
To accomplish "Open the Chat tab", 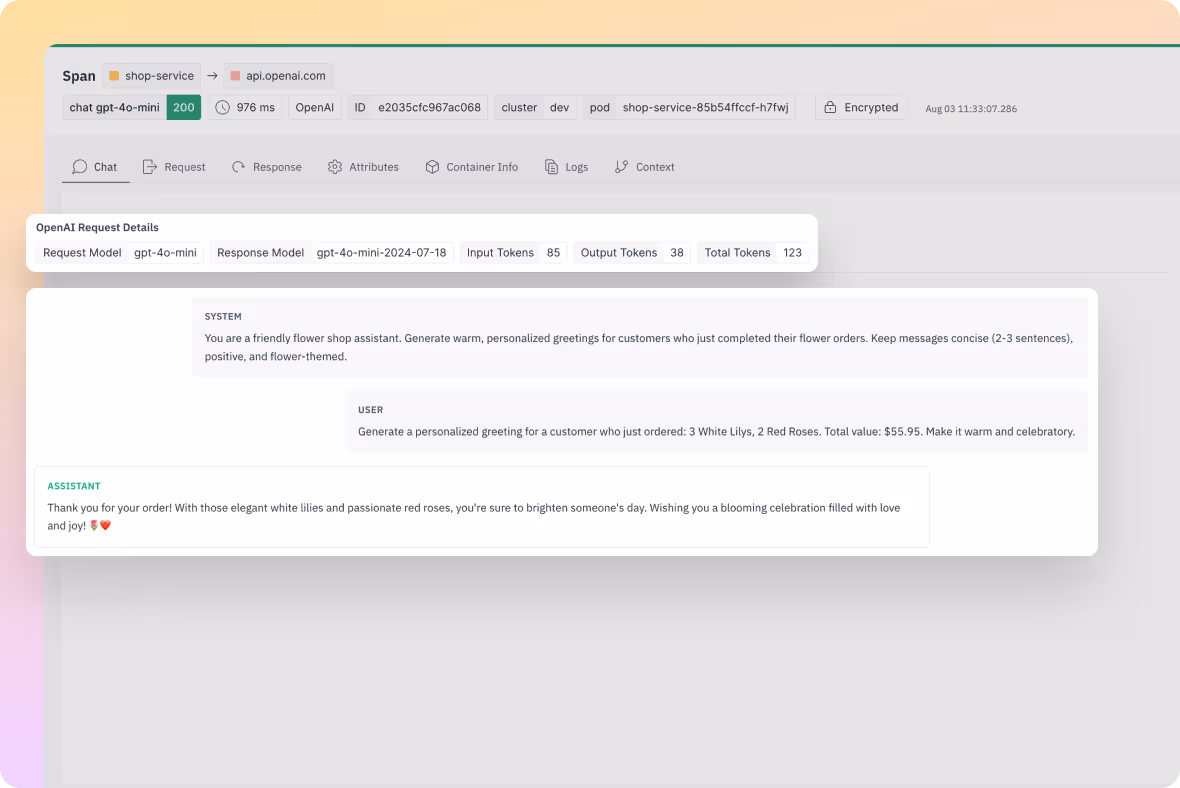I will (x=96, y=167).
